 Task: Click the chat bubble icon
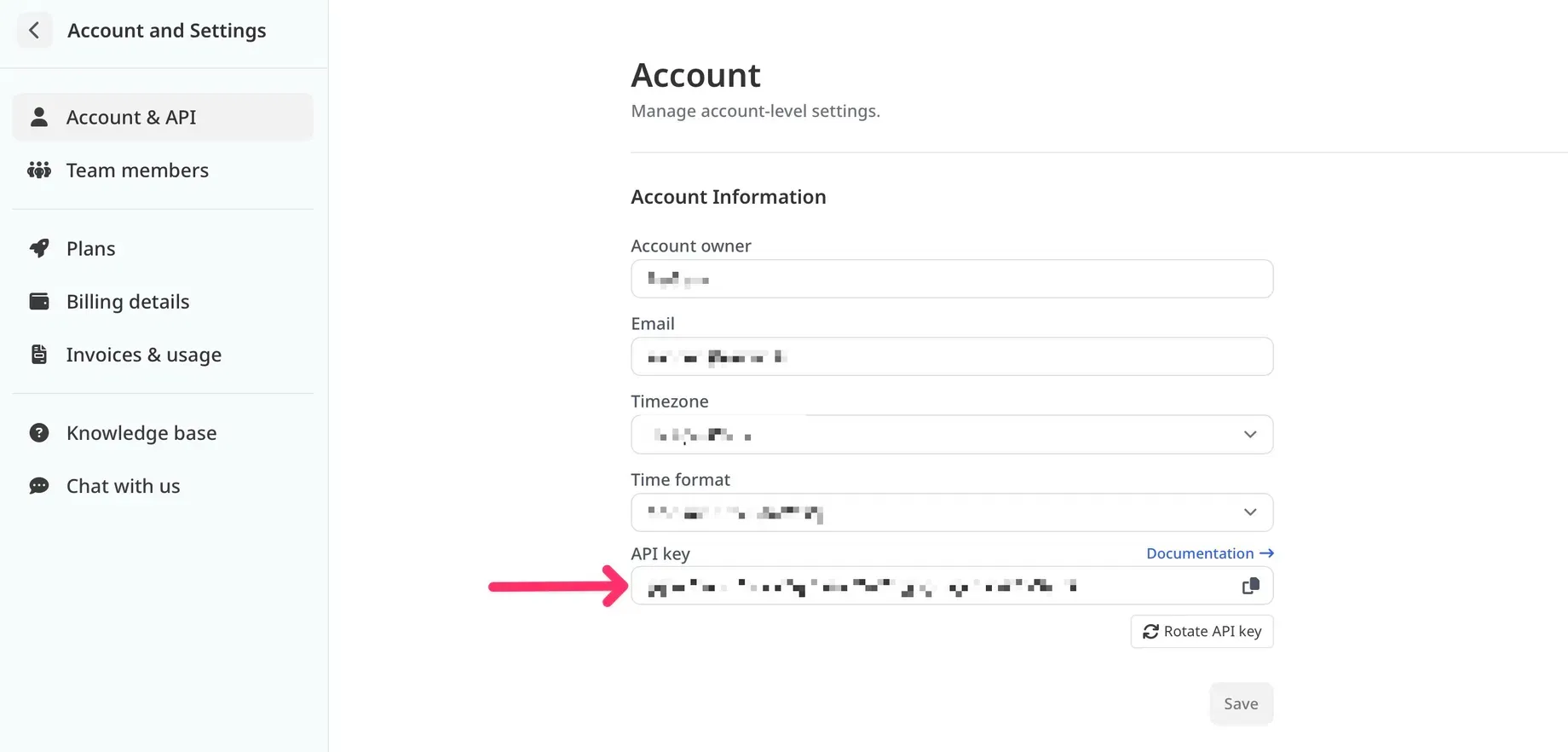[x=39, y=485]
